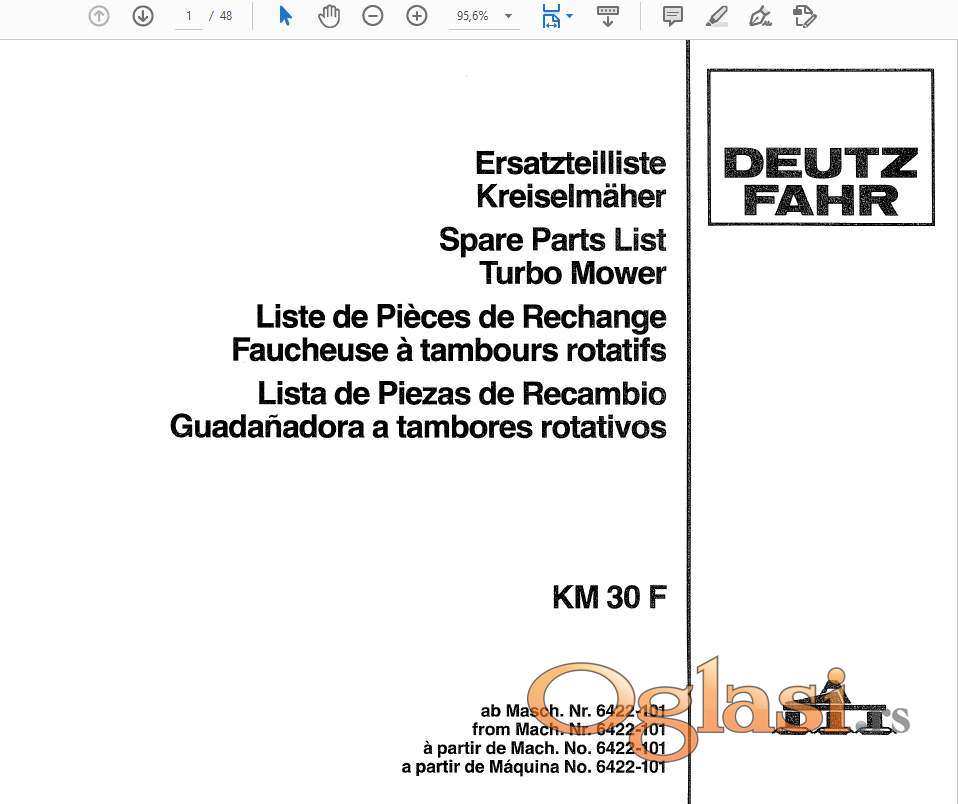Open the zoom level dropdown arrow
This screenshot has height=804, width=958.
[x=508, y=16]
